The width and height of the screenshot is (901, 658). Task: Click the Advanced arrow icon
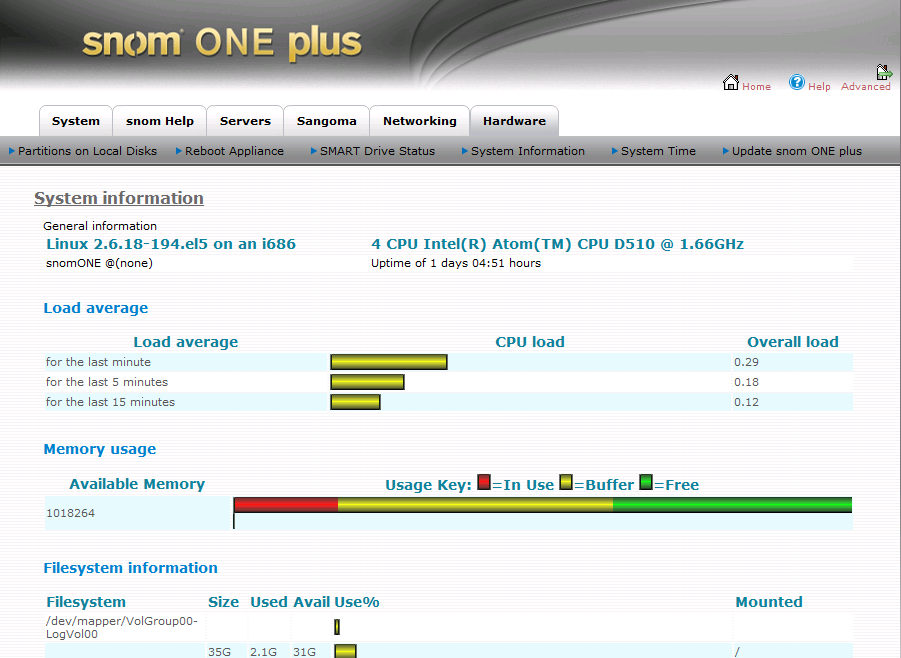[883, 72]
